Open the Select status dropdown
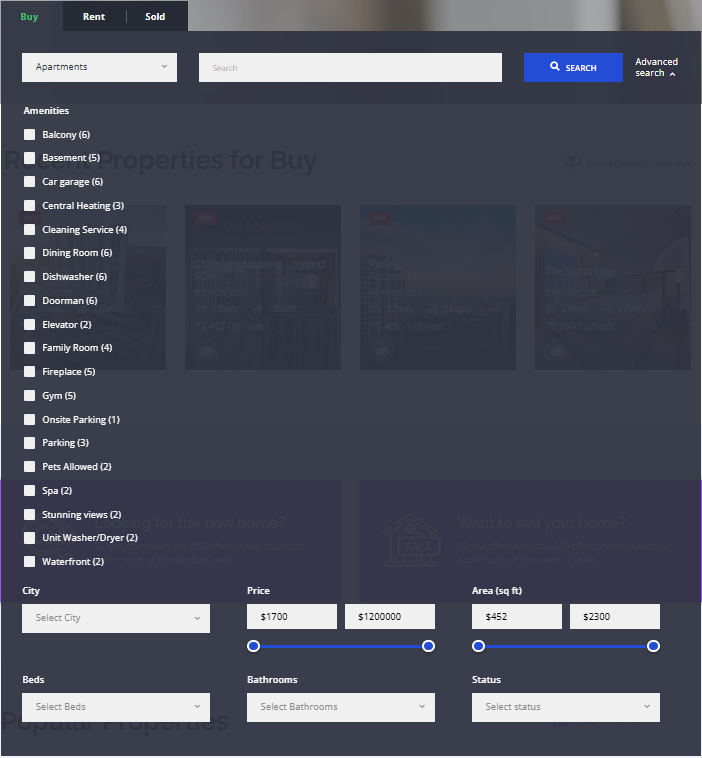This screenshot has height=758, width=702. [566, 707]
